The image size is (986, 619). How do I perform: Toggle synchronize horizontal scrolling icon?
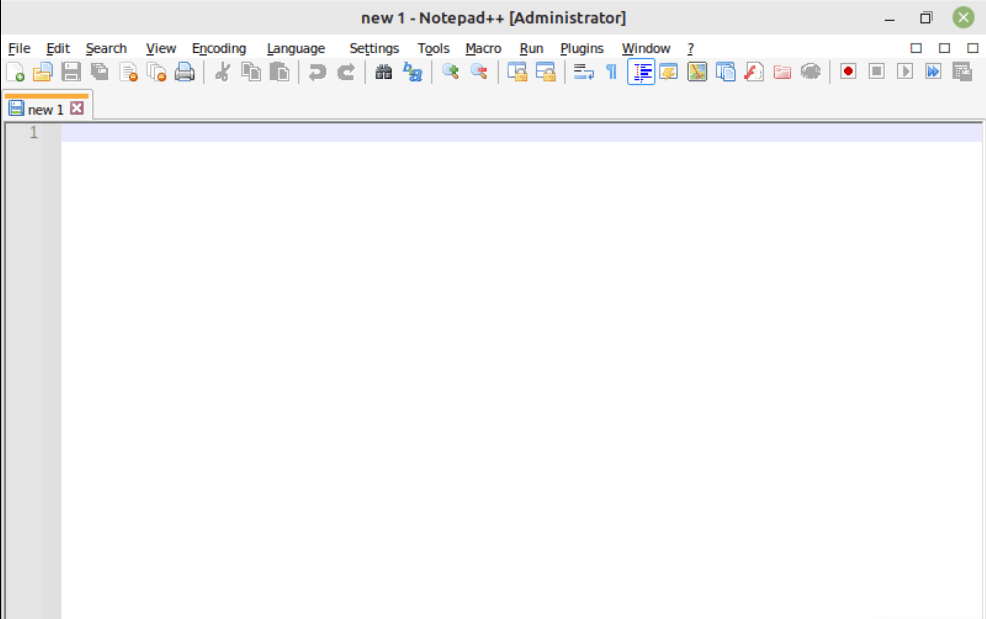[x=546, y=72]
